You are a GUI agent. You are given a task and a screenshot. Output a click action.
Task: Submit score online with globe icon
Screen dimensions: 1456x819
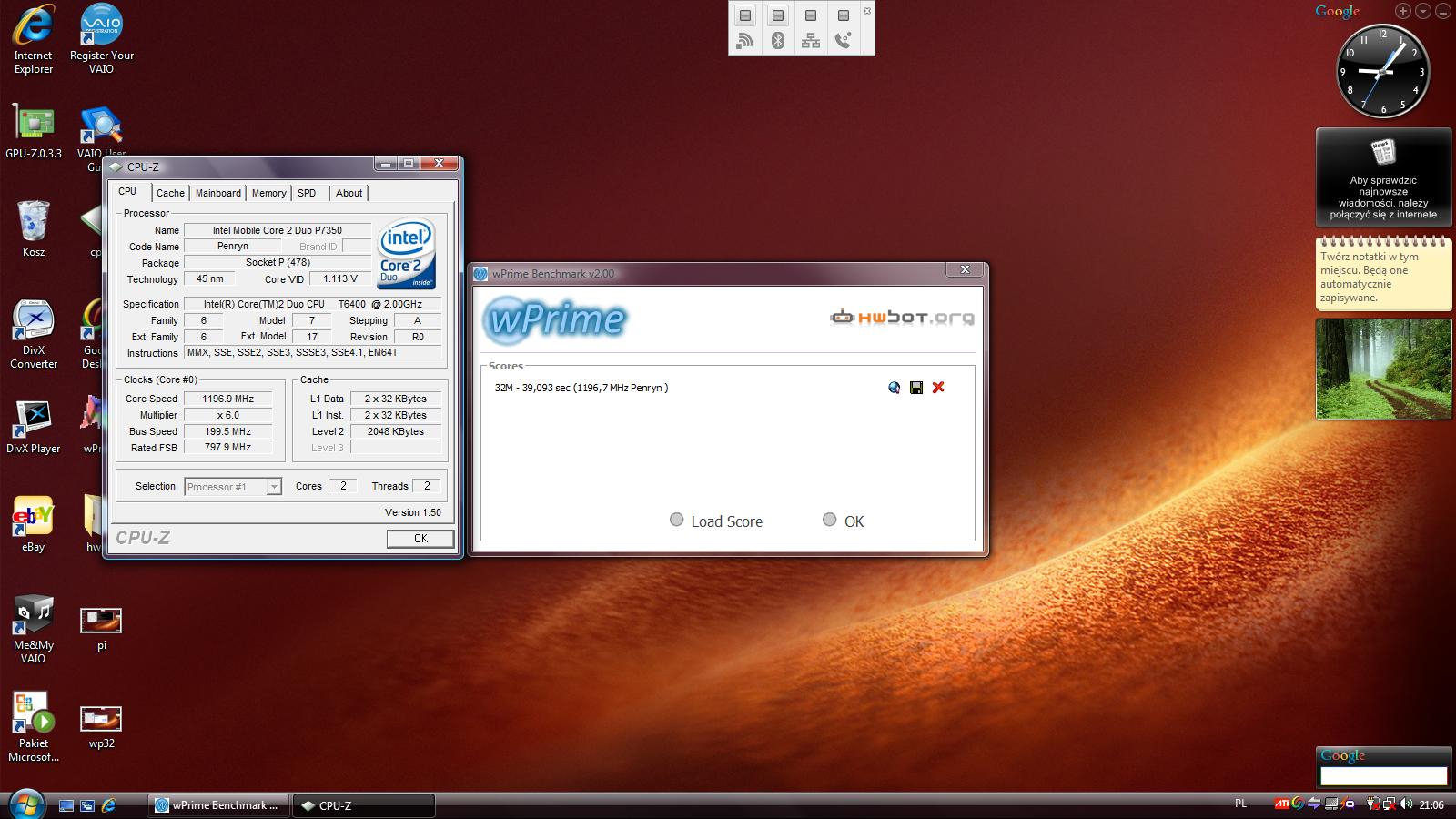pos(894,388)
